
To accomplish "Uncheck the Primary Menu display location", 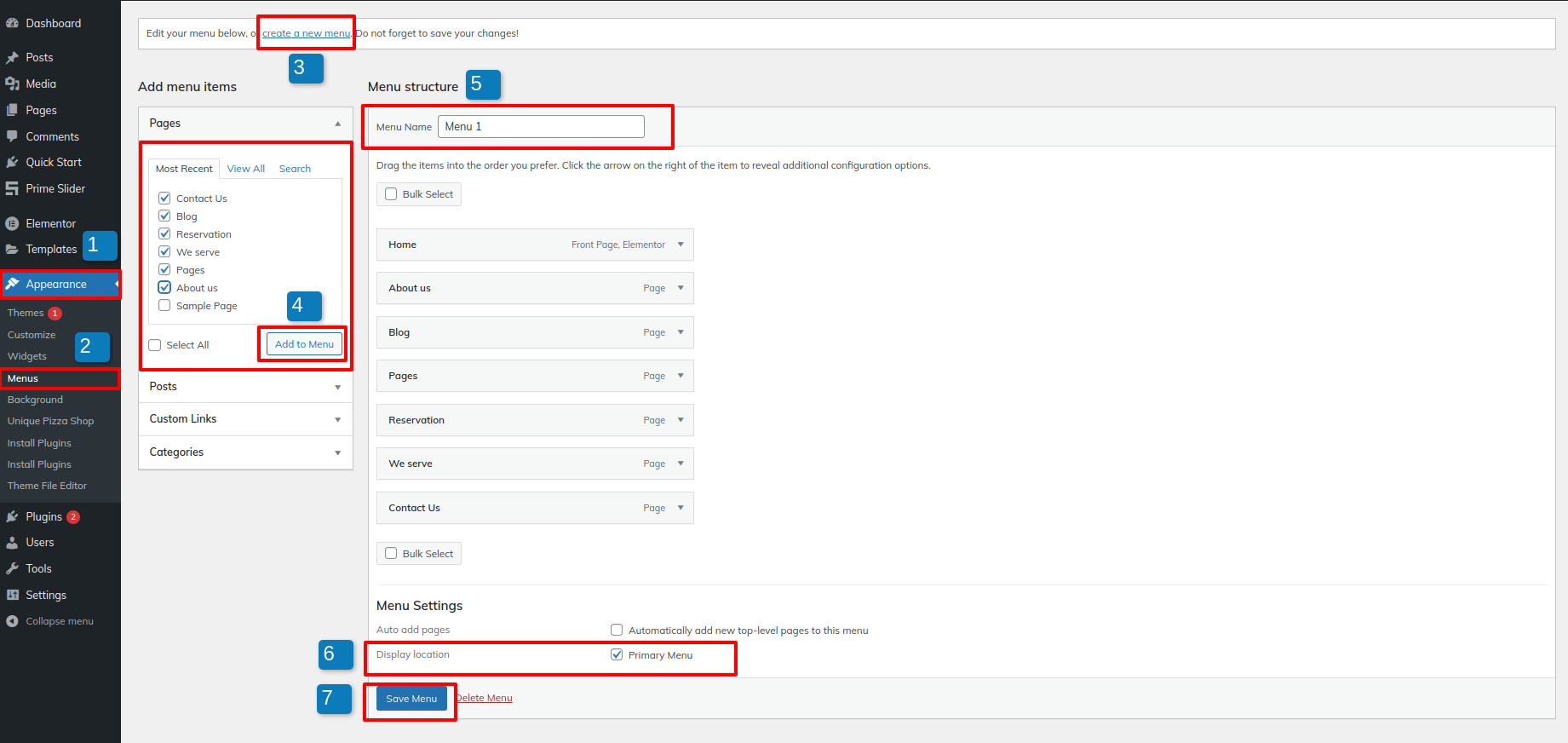I will 617,655.
